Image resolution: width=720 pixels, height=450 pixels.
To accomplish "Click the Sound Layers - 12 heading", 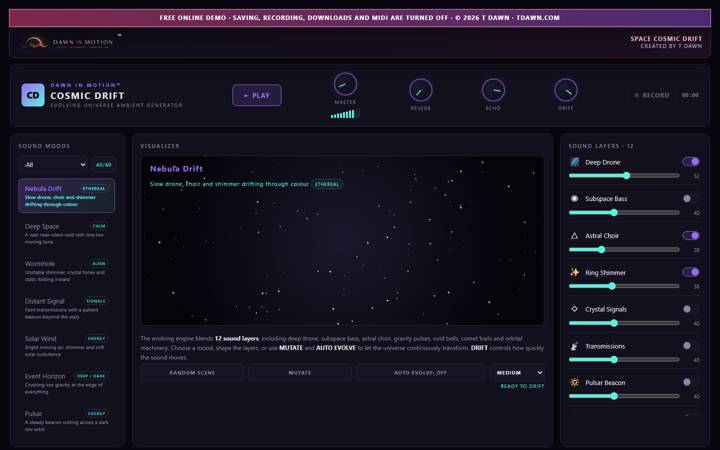I will 601,146.
